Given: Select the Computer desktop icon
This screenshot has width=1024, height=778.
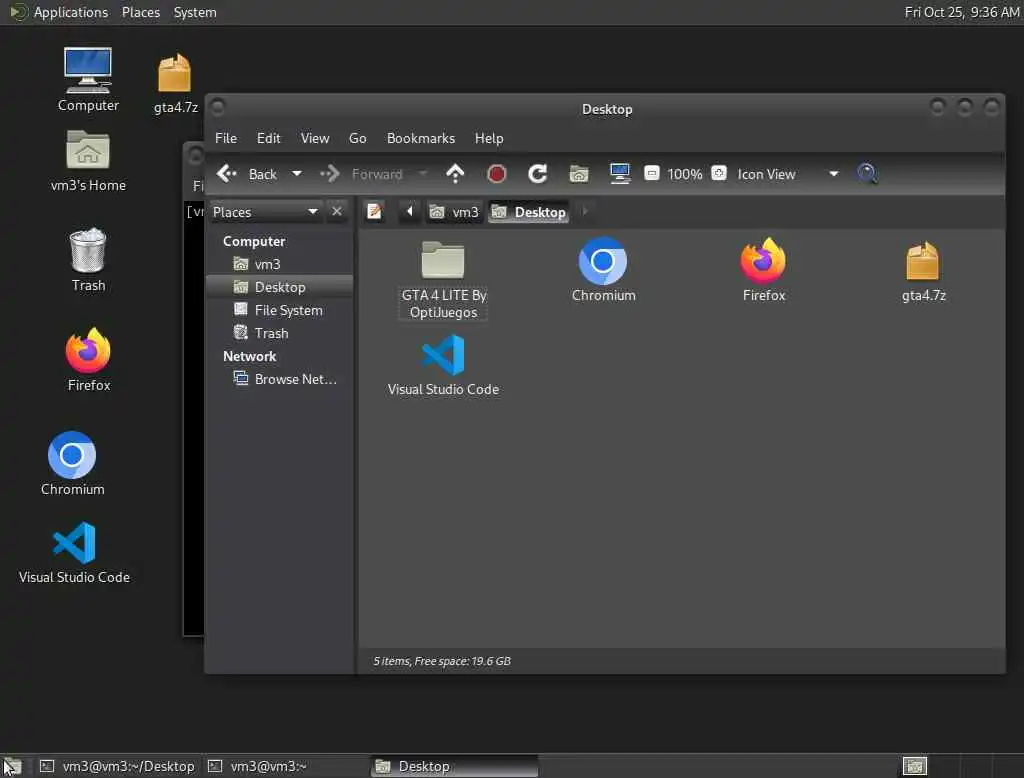Looking at the screenshot, I should [x=88, y=79].
